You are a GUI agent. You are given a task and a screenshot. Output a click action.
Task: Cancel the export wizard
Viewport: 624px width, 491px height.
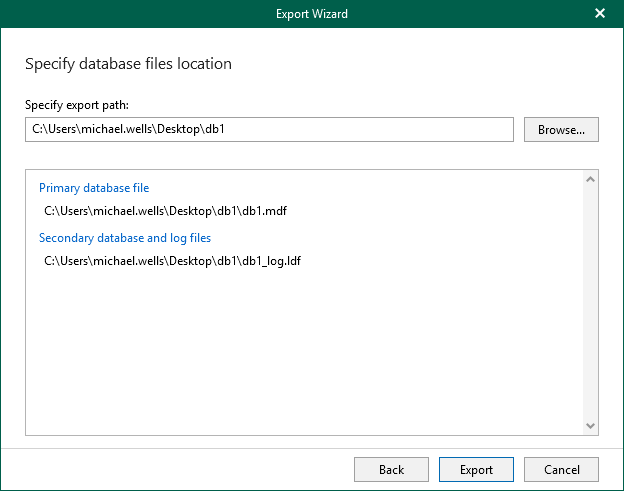click(561, 470)
